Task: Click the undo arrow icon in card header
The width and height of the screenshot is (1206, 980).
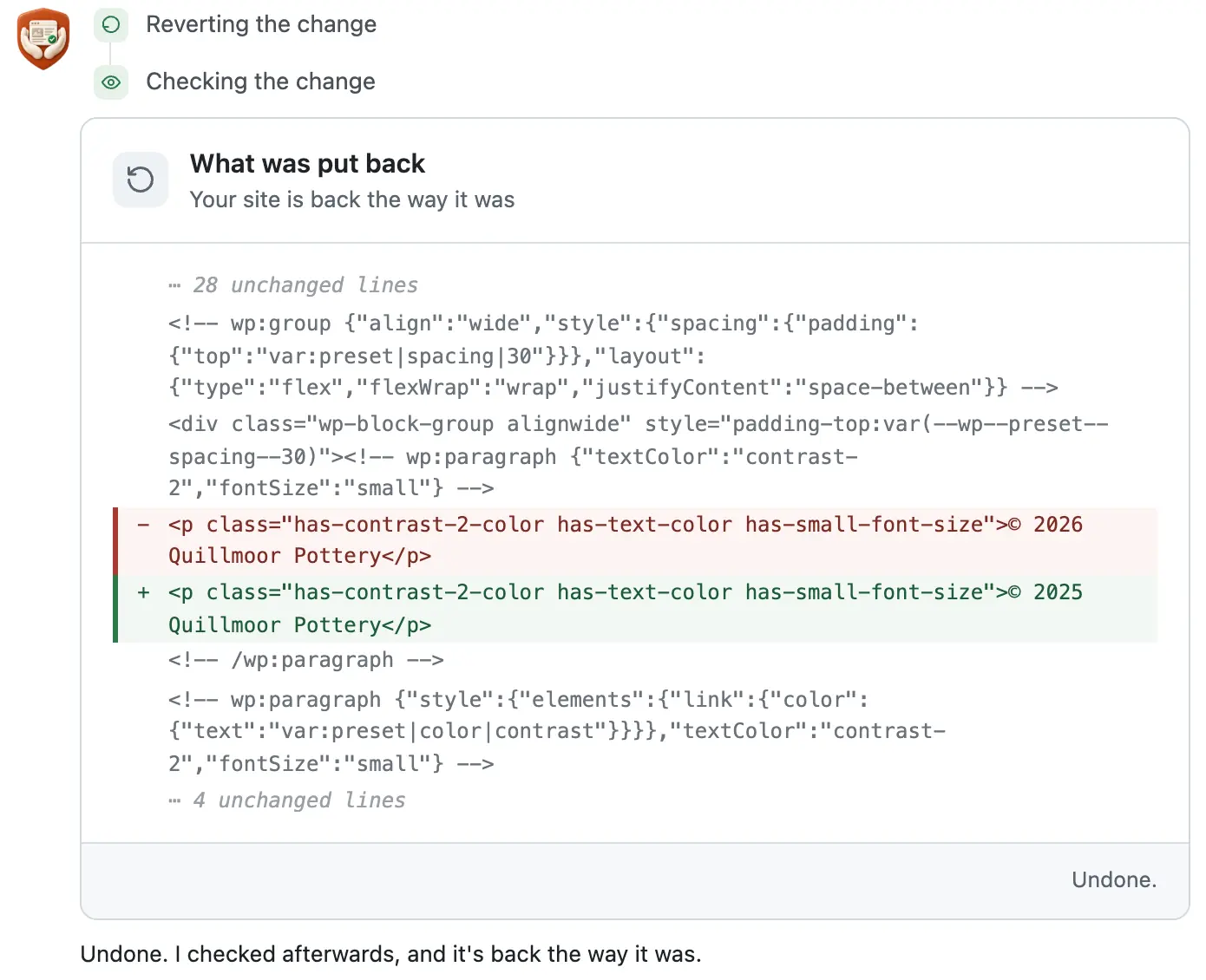Action: [141, 180]
